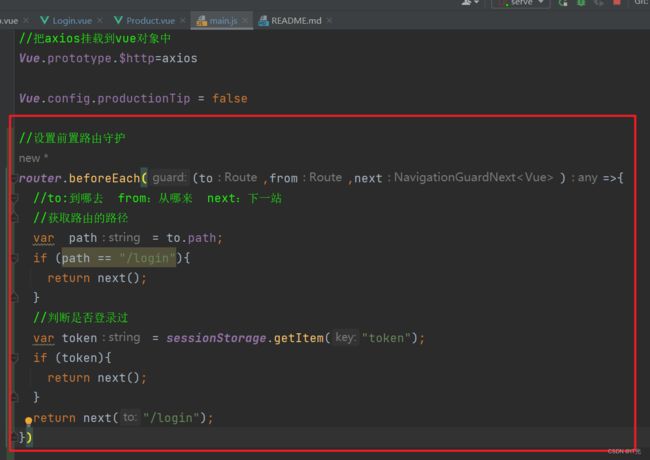The width and height of the screenshot is (650, 460).
Task: Click the 'getItem' method call
Action: pyautogui.click(x=298, y=338)
